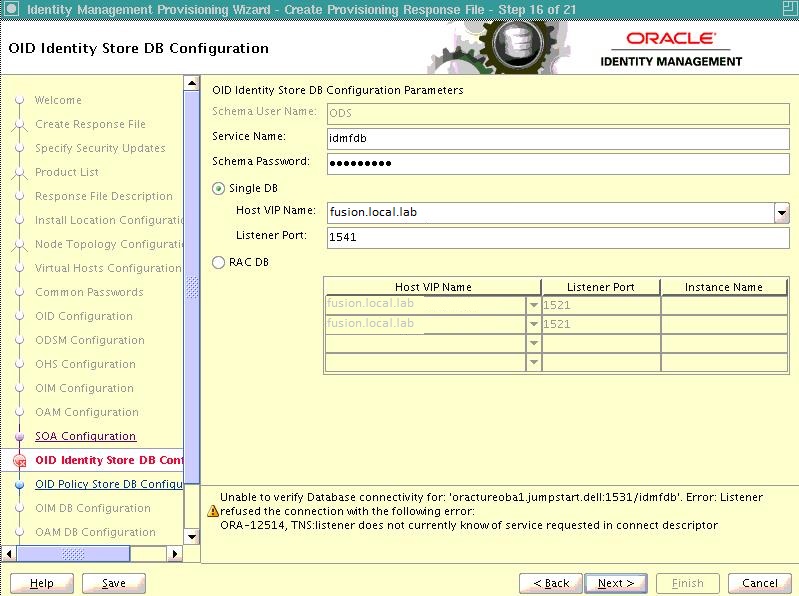Select the Create Response File step
Viewport: 799px width, 596px height.
click(x=90, y=124)
